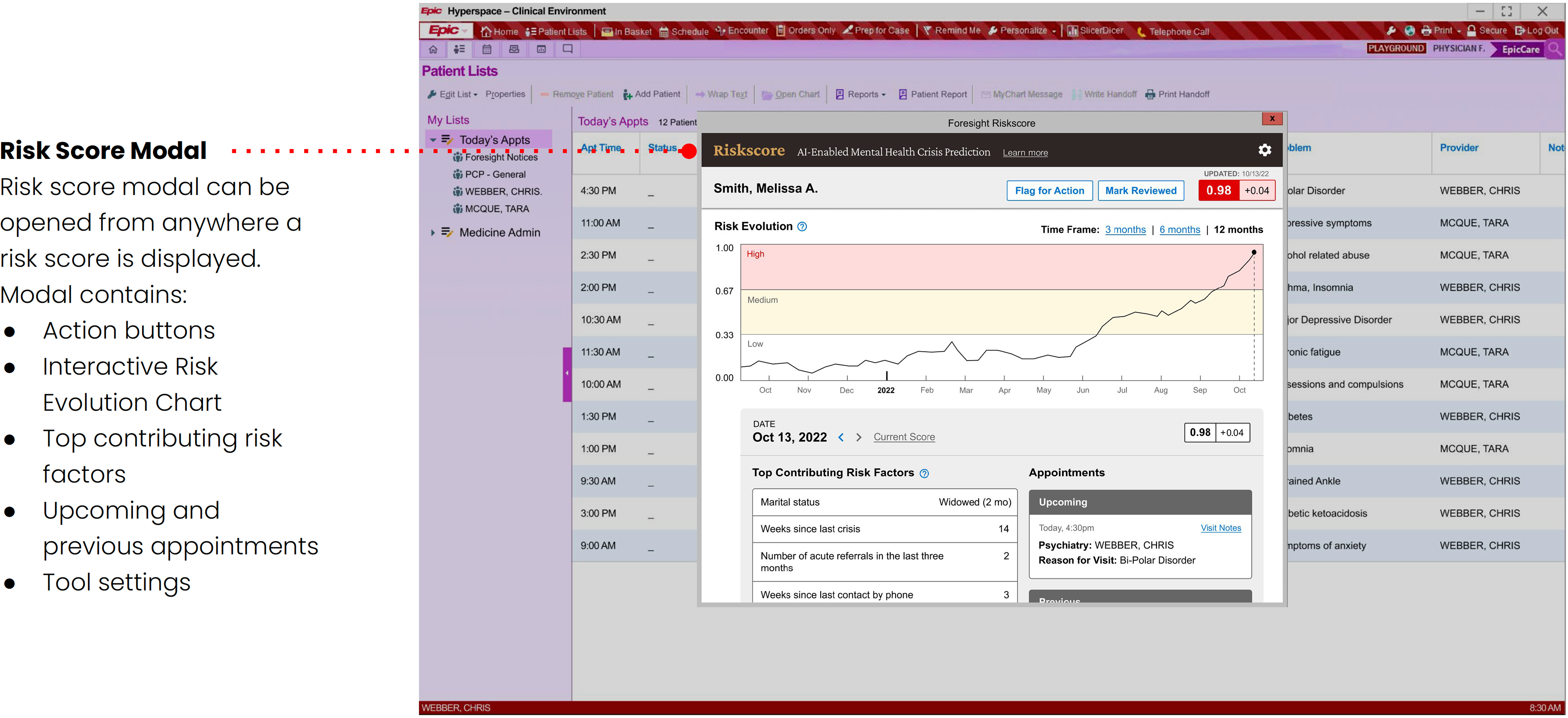Screen dimensions: 1568x718
Task: Go to previous date with left chevron
Action: pos(841,437)
